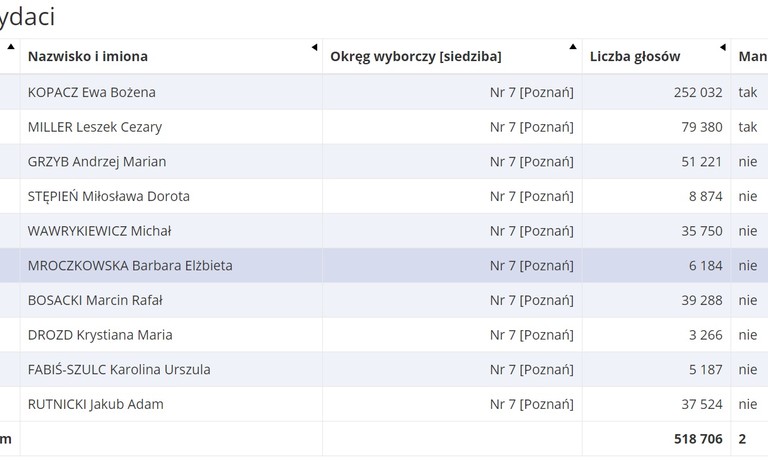Select the 'Liczba głosów' column header label

[x=635, y=57]
